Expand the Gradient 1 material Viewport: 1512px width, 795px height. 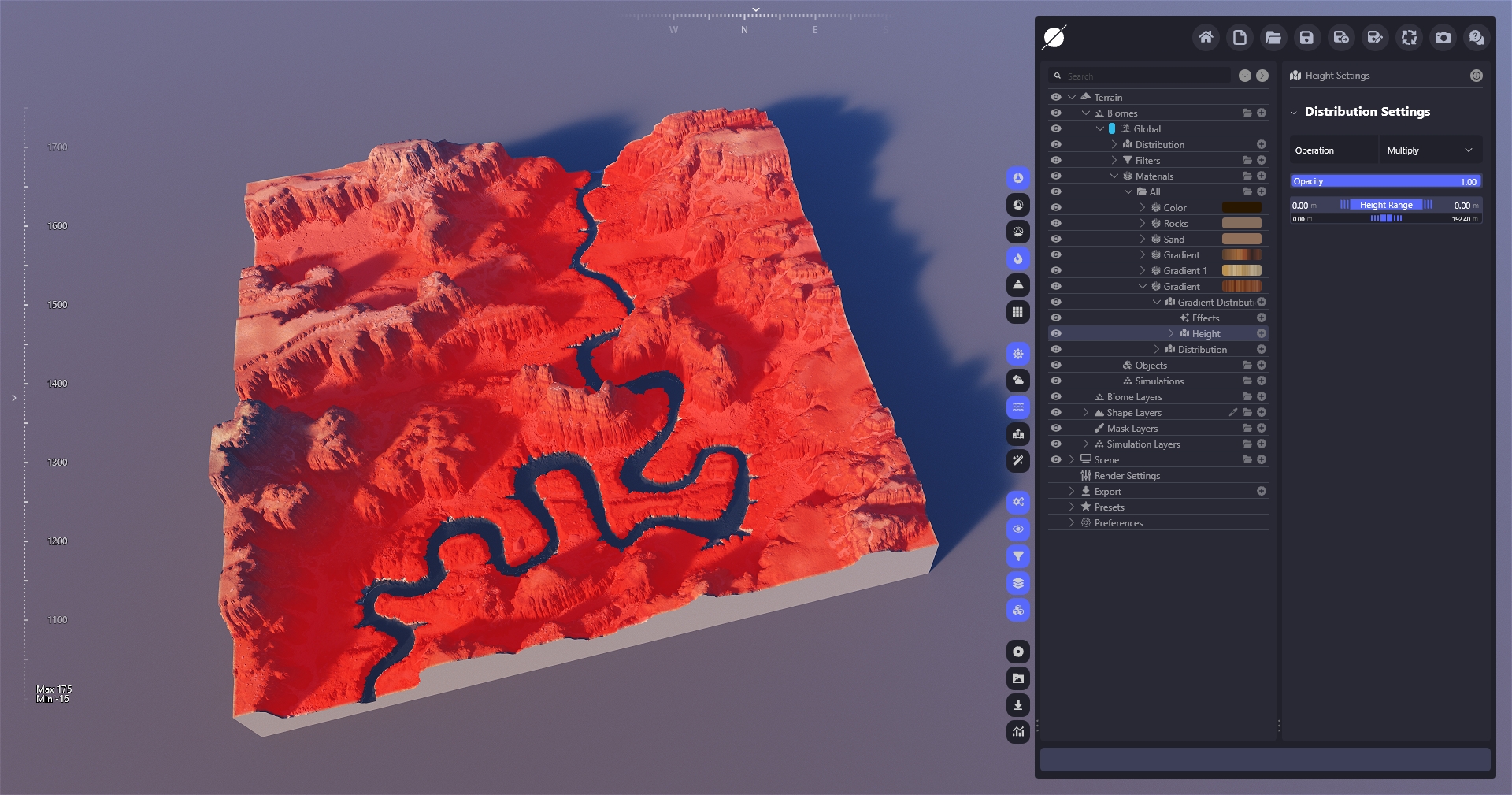[1143, 270]
